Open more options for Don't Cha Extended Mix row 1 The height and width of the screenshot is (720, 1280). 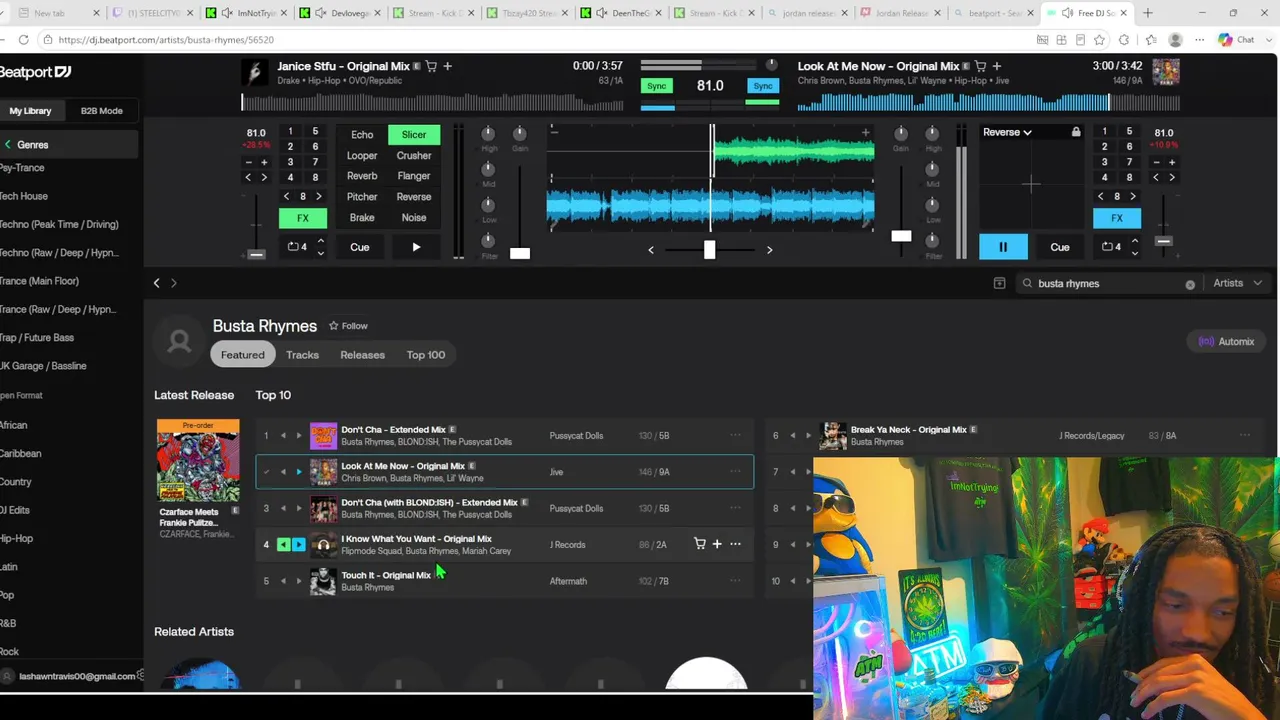(735, 435)
